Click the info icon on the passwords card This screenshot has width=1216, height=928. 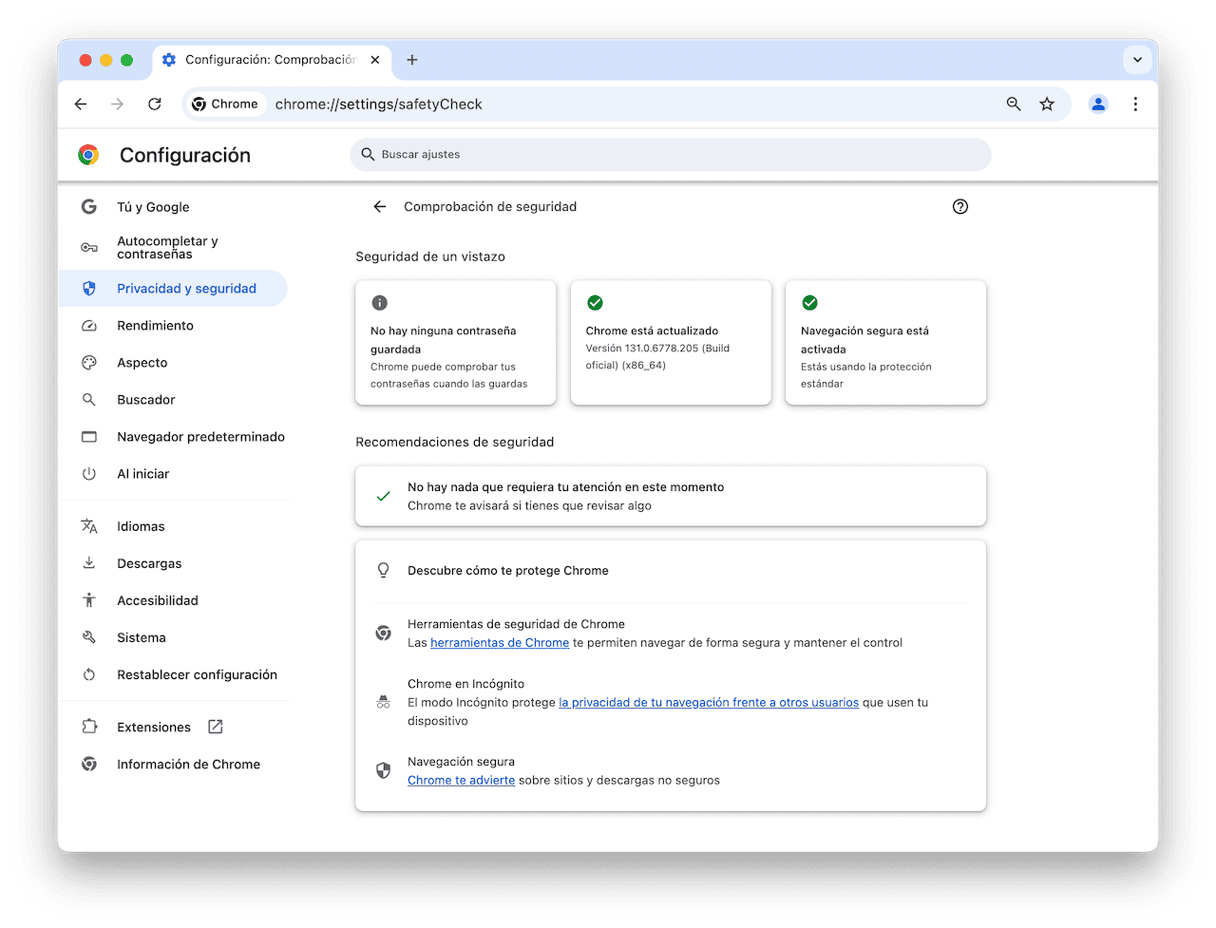pos(379,303)
